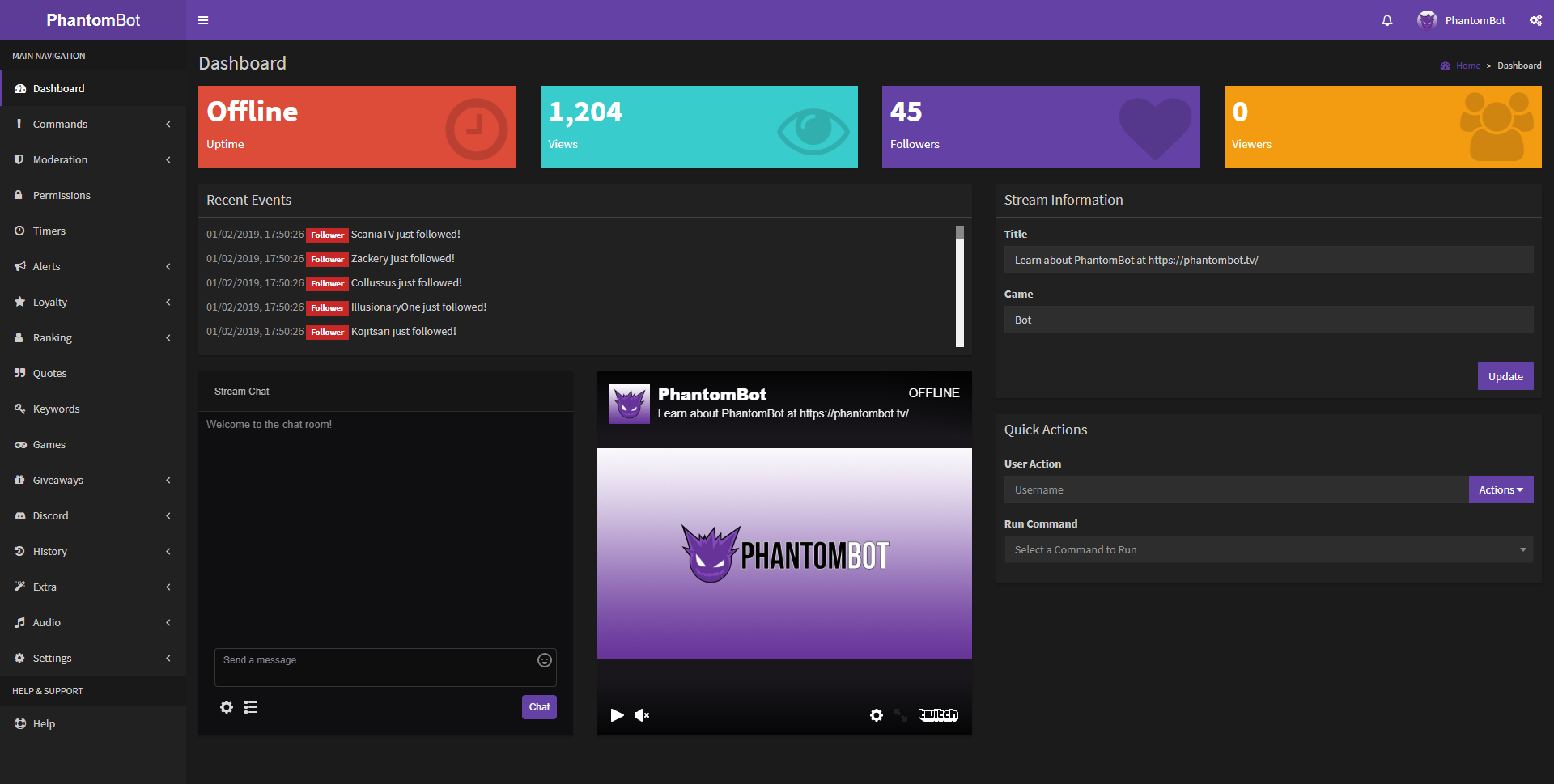Click the Games controller icon
The image size is (1554, 784).
click(20, 444)
